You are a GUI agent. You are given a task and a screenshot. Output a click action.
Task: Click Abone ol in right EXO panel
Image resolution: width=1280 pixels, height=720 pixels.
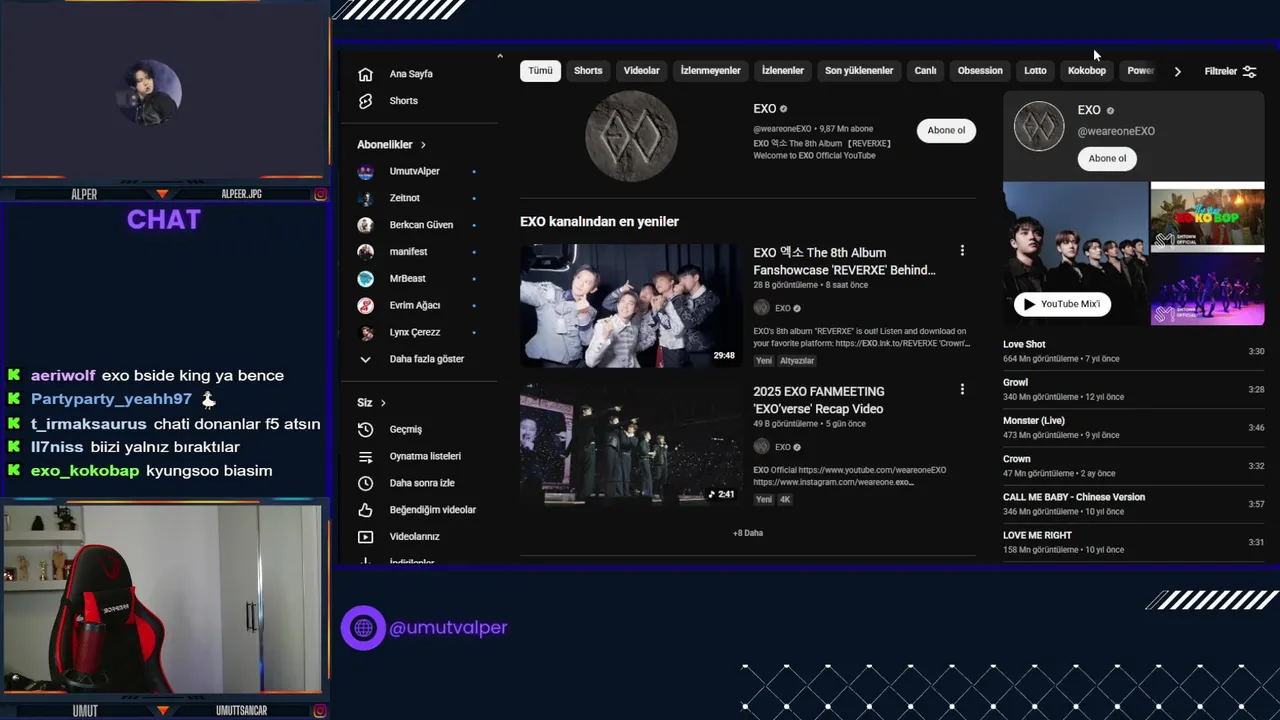click(x=1107, y=159)
